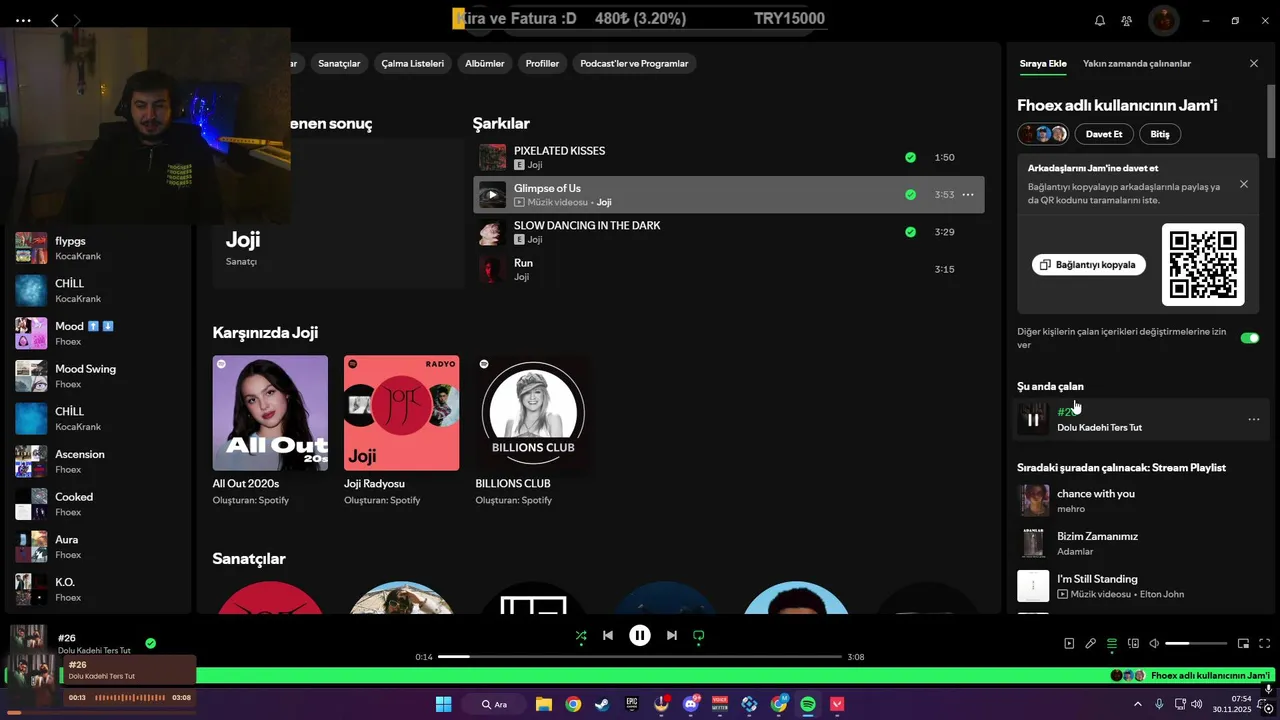This screenshot has height=720, width=1280.
Task: Select queued song Bizim Zamanımız
Action: tap(1143, 543)
